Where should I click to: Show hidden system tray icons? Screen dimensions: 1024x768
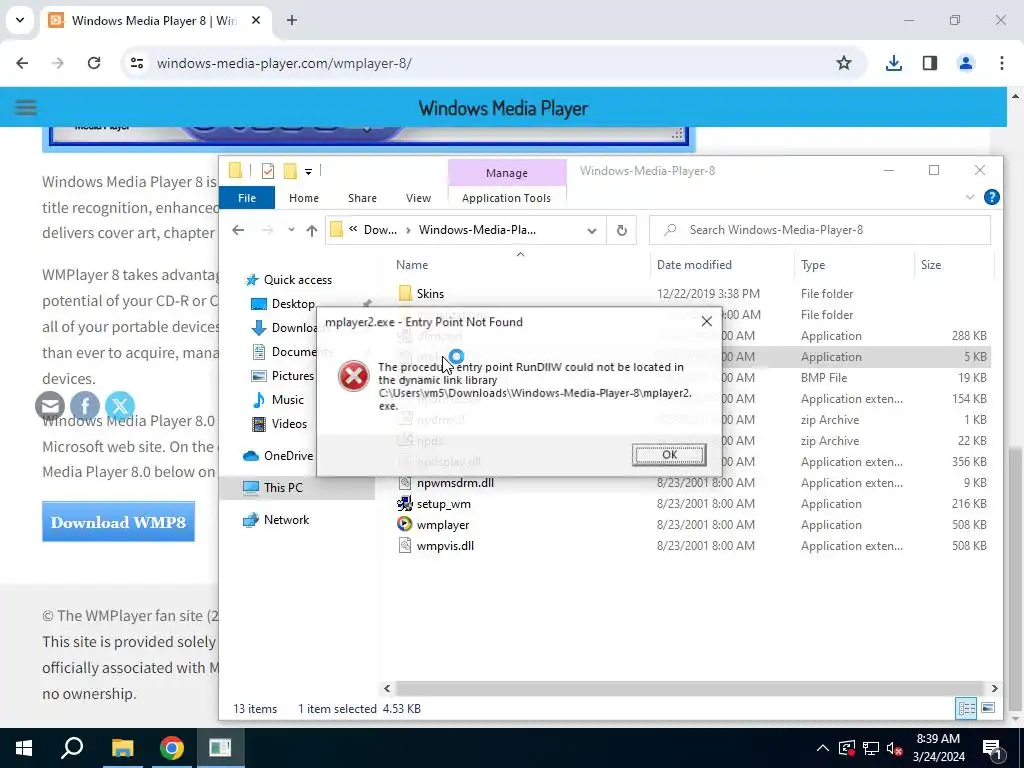(823, 748)
